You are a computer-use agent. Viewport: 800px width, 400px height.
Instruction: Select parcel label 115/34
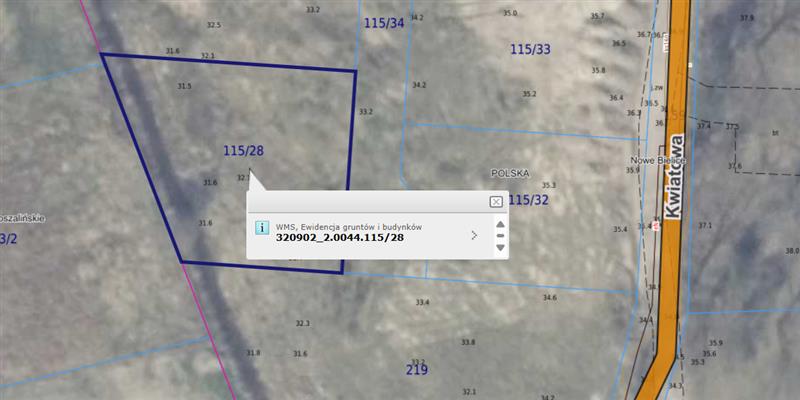(384, 22)
